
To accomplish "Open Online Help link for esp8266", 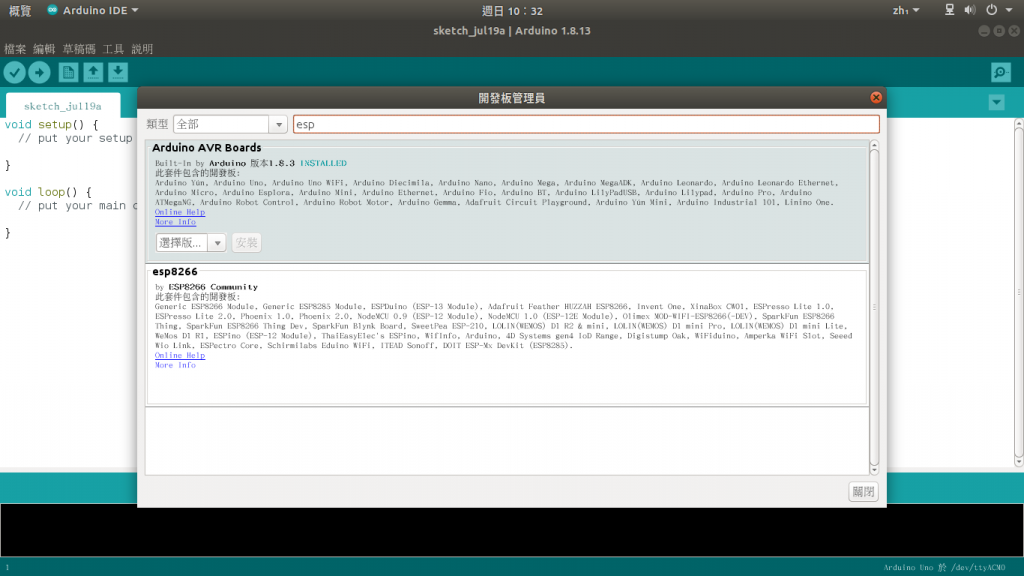I will [x=180, y=355].
